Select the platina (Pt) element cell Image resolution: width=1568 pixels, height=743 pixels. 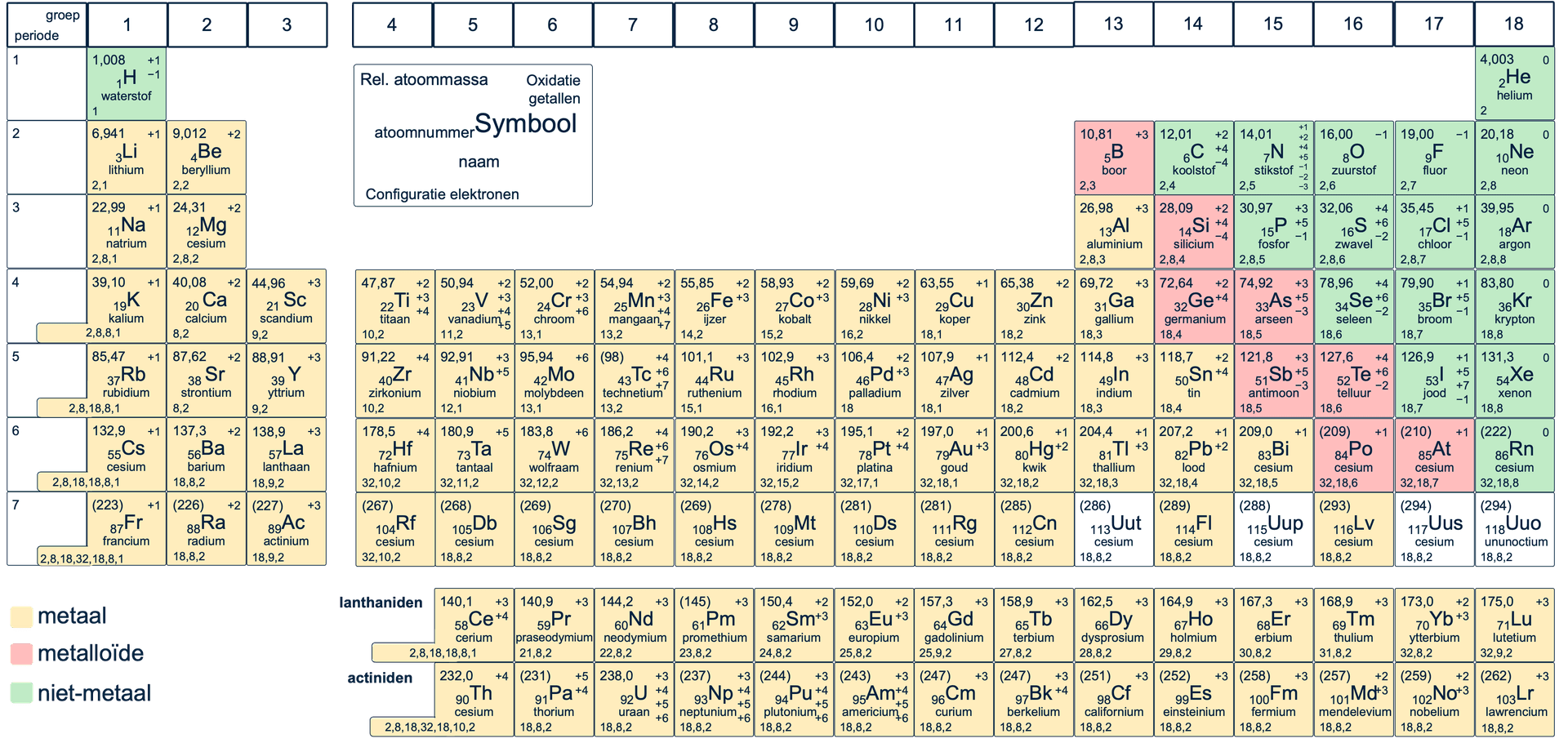pos(874,455)
